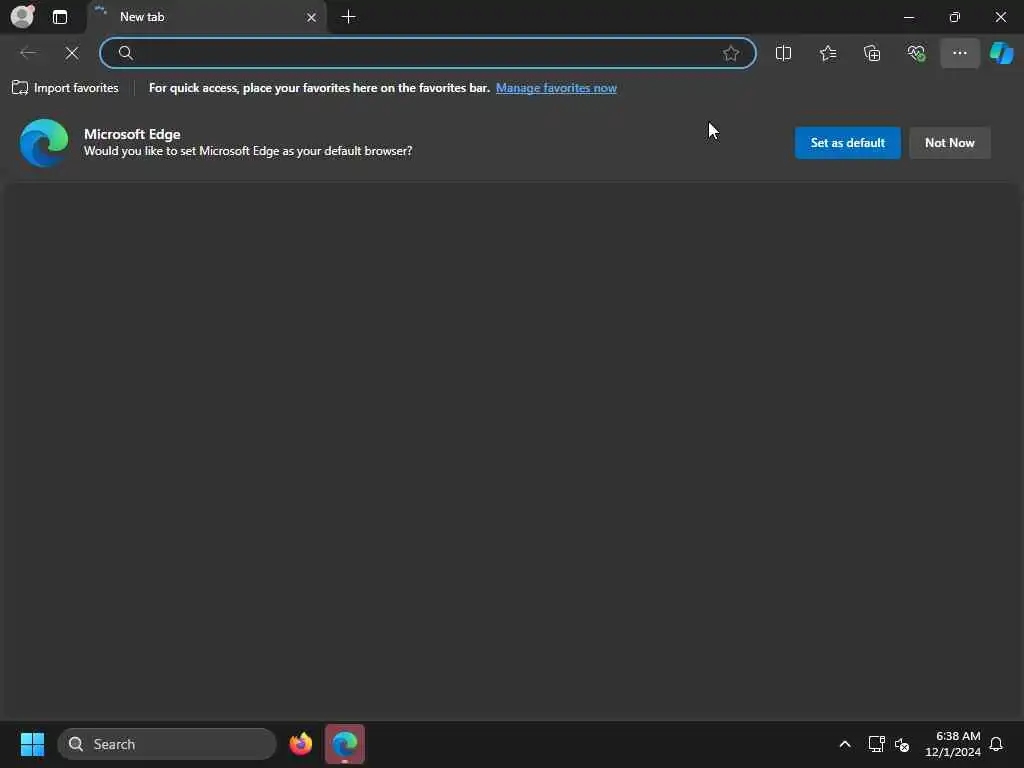Select the New tab tab
Image resolution: width=1024 pixels, height=768 pixels.
pos(206,17)
